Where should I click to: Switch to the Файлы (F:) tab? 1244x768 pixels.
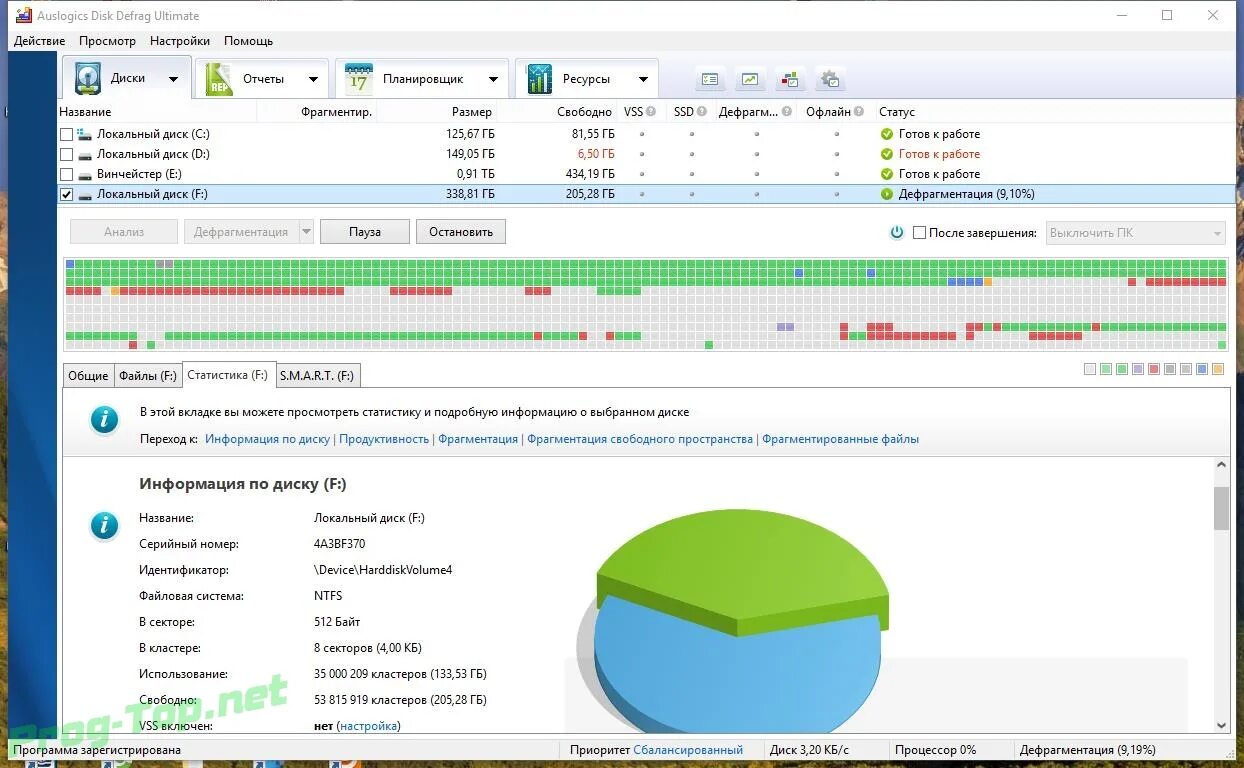coord(148,376)
